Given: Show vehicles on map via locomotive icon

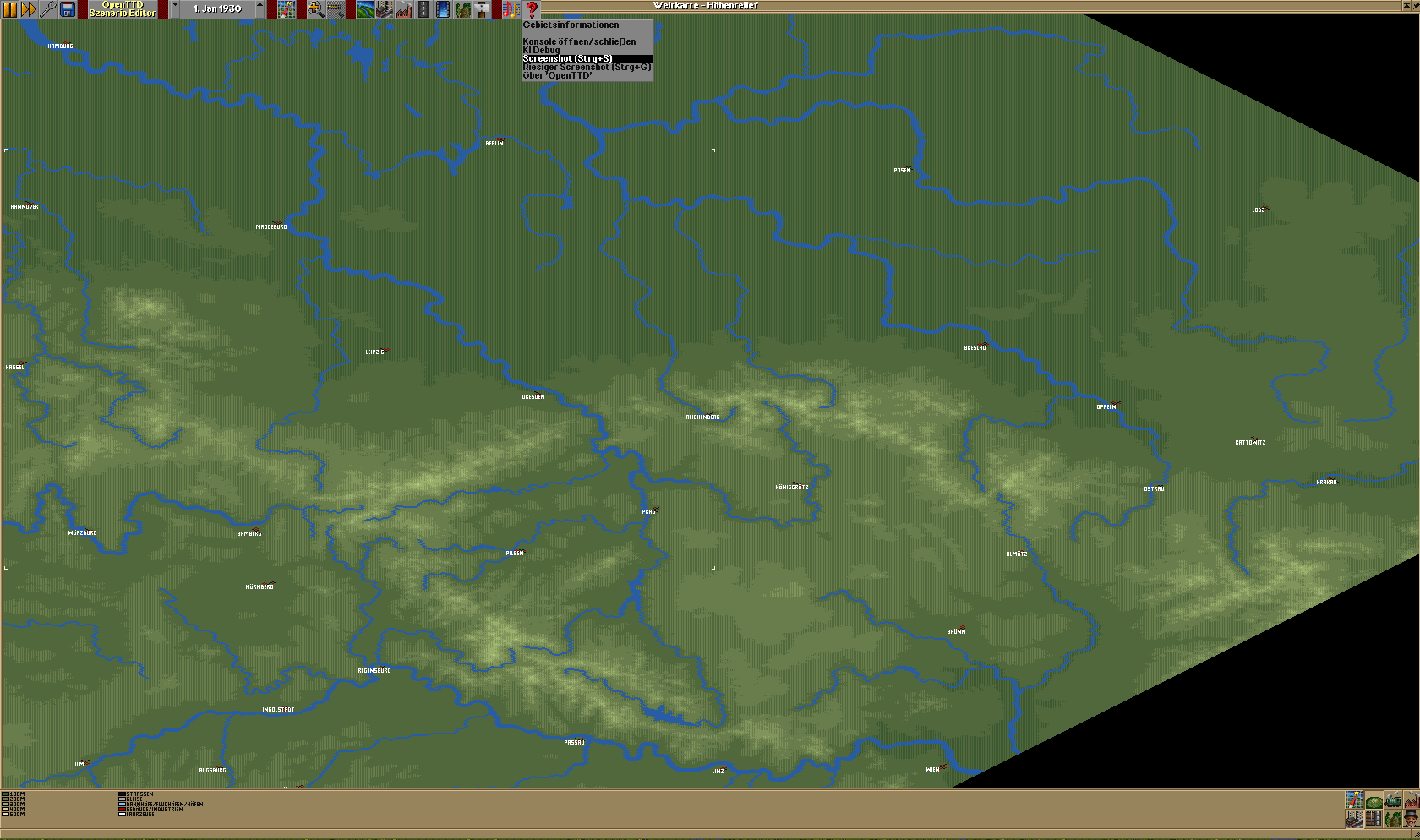Looking at the screenshot, I should point(1392,799).
